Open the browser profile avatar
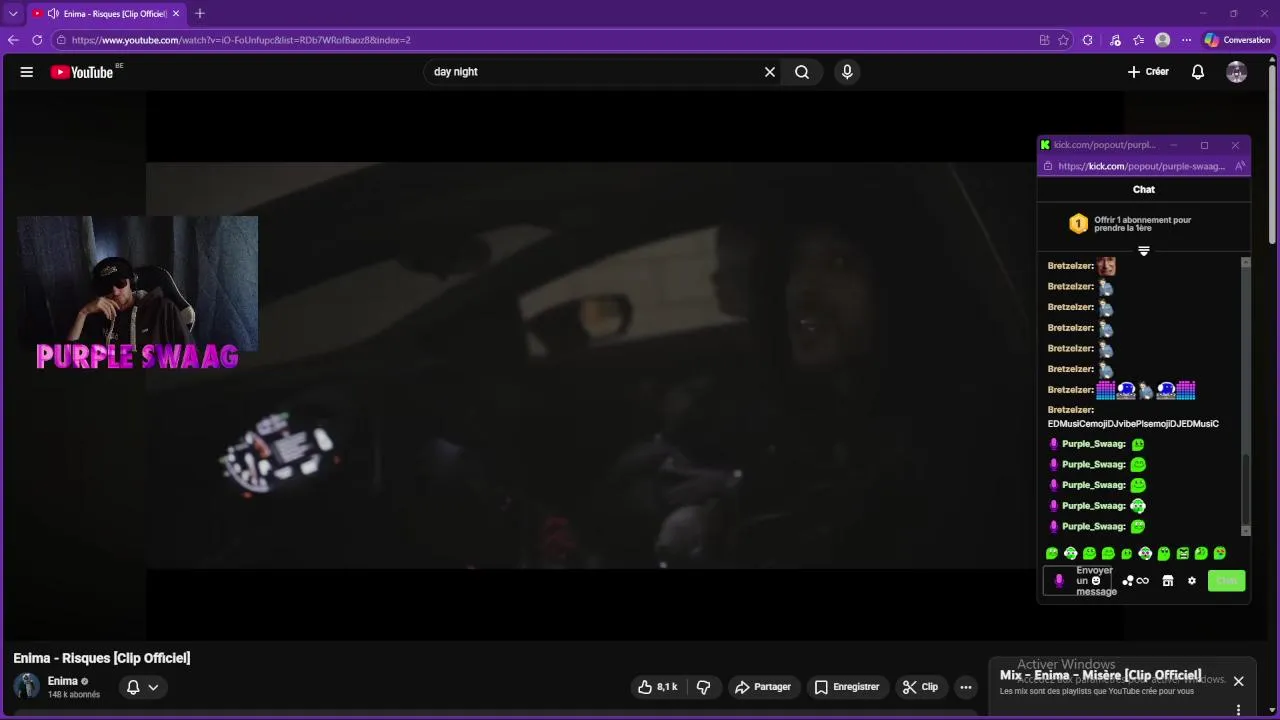 coord(1162,40)
